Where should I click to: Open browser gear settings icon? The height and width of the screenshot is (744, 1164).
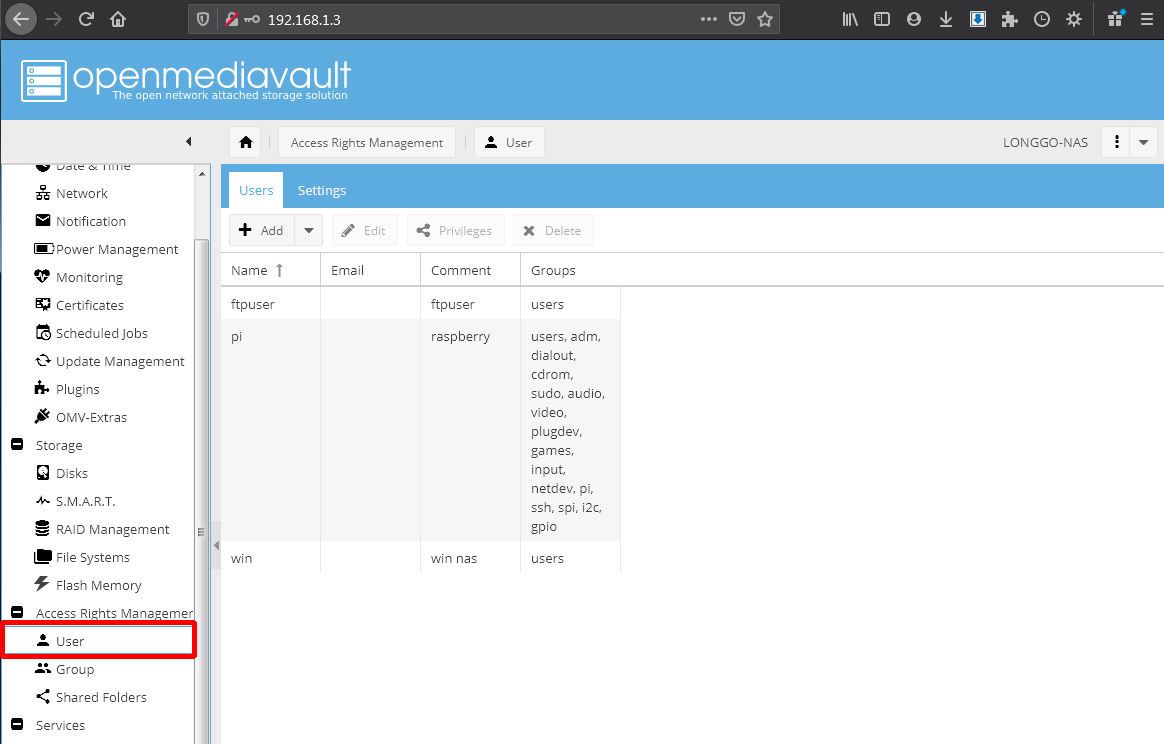(x=1074, y=19)
